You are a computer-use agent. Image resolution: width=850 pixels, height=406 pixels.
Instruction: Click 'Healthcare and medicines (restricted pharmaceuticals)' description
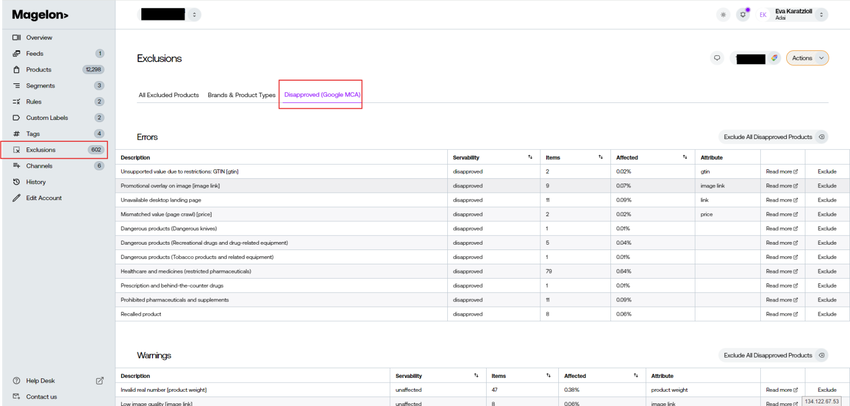(186, 271)
